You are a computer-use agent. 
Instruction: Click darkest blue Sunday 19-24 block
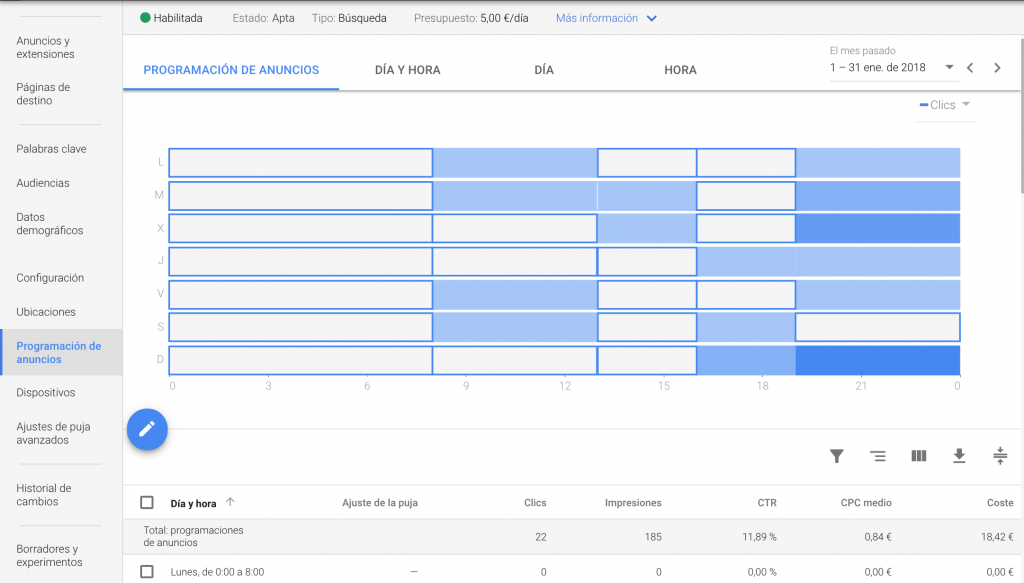pyautogui.click(x=878, y=360)
